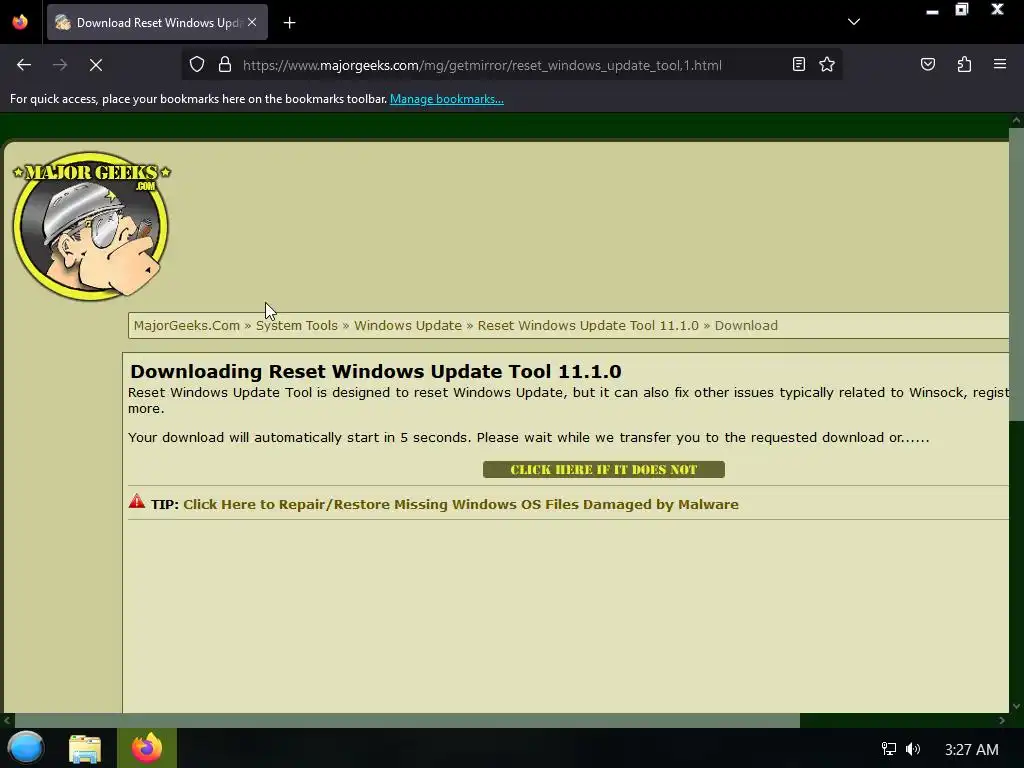Open System Tools breadcrumb link

pos(296,325)
